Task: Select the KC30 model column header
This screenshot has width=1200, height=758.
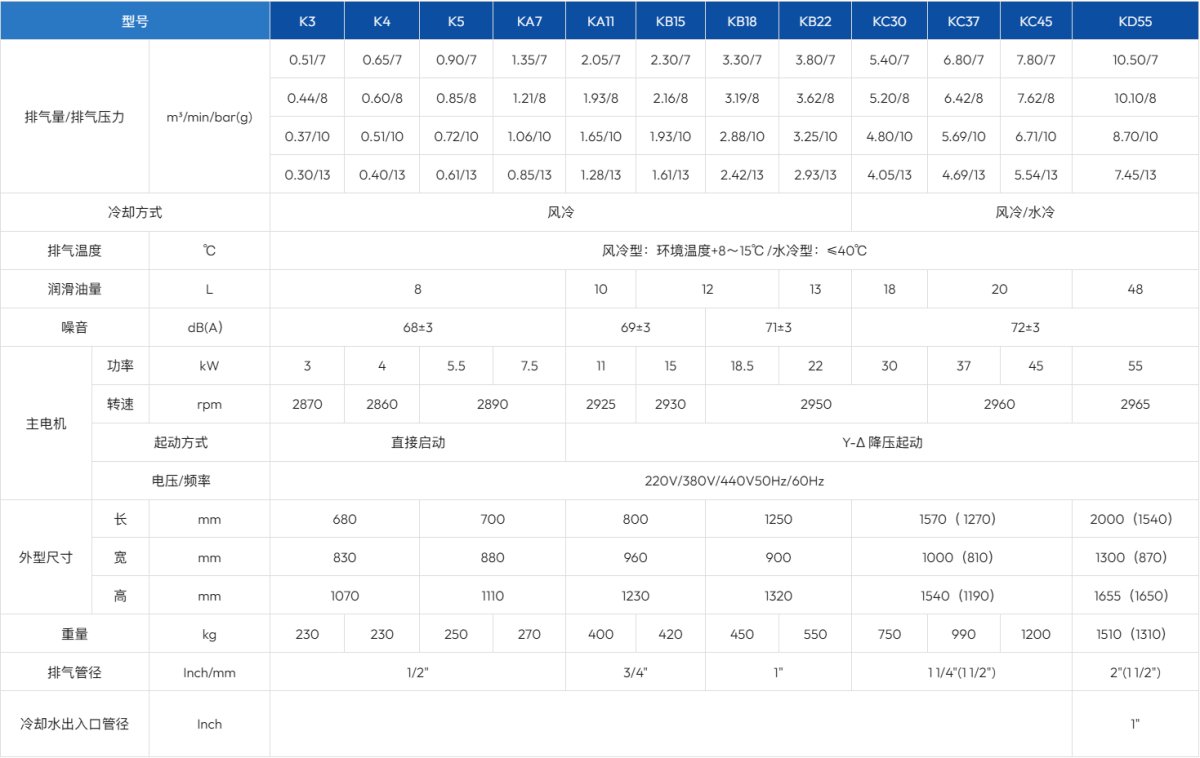Action: click(x=888, y=20)
